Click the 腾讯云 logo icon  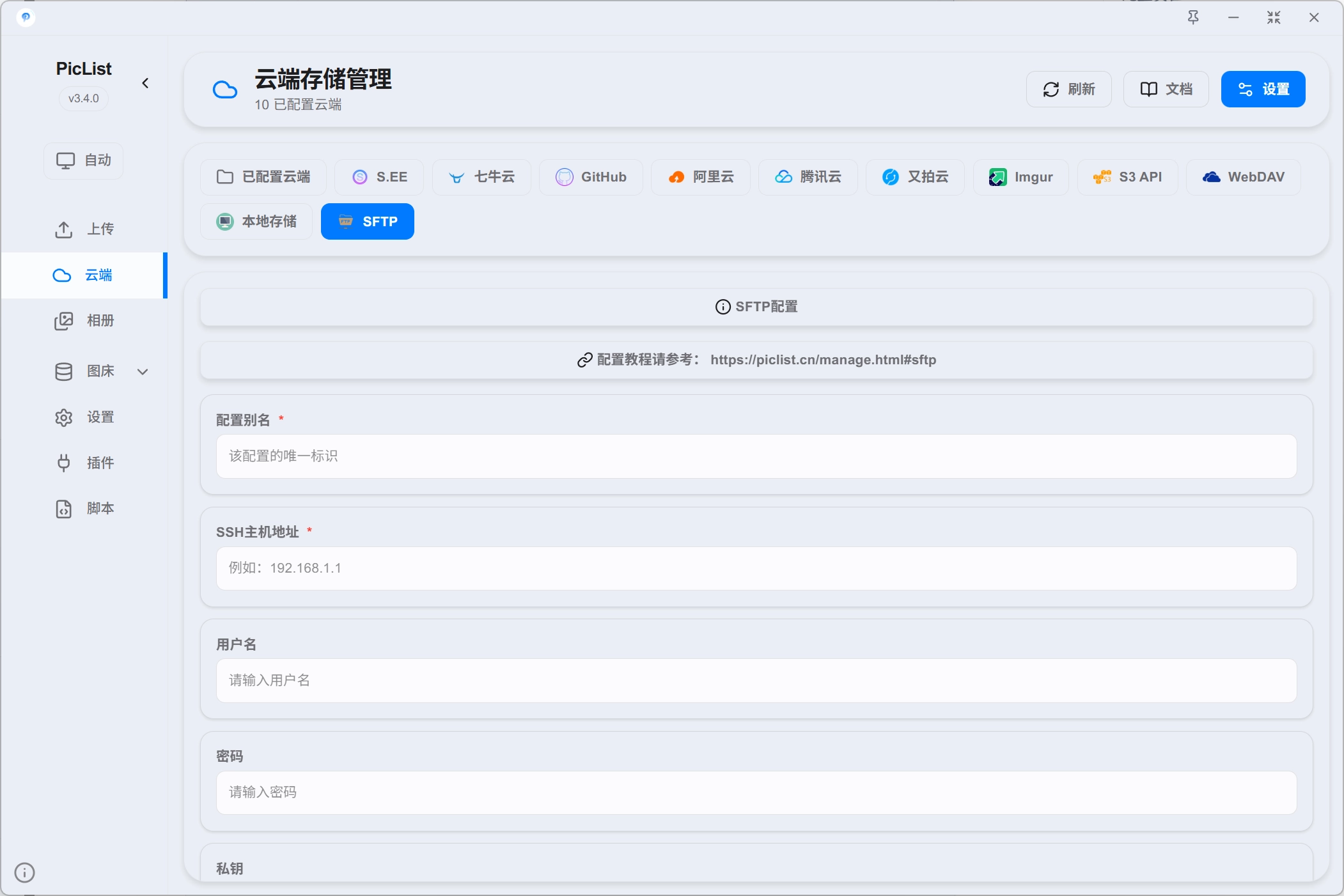(784, 177)
